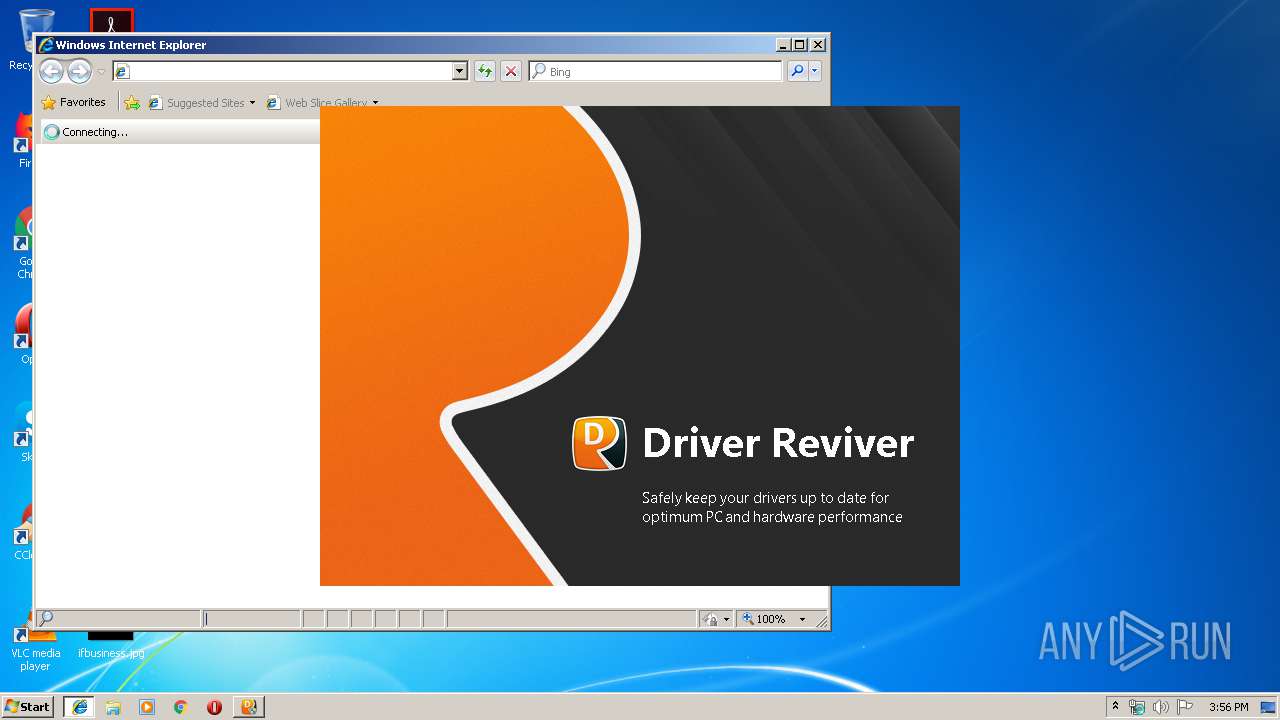This screenshot has height=720, width=1280.
Task: Open Suggested Sites
Action: pos(201,102)
